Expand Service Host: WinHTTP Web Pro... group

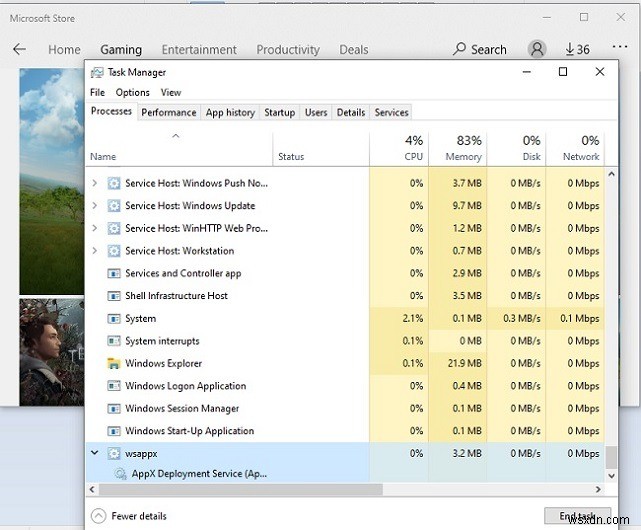tap(94, 228)
